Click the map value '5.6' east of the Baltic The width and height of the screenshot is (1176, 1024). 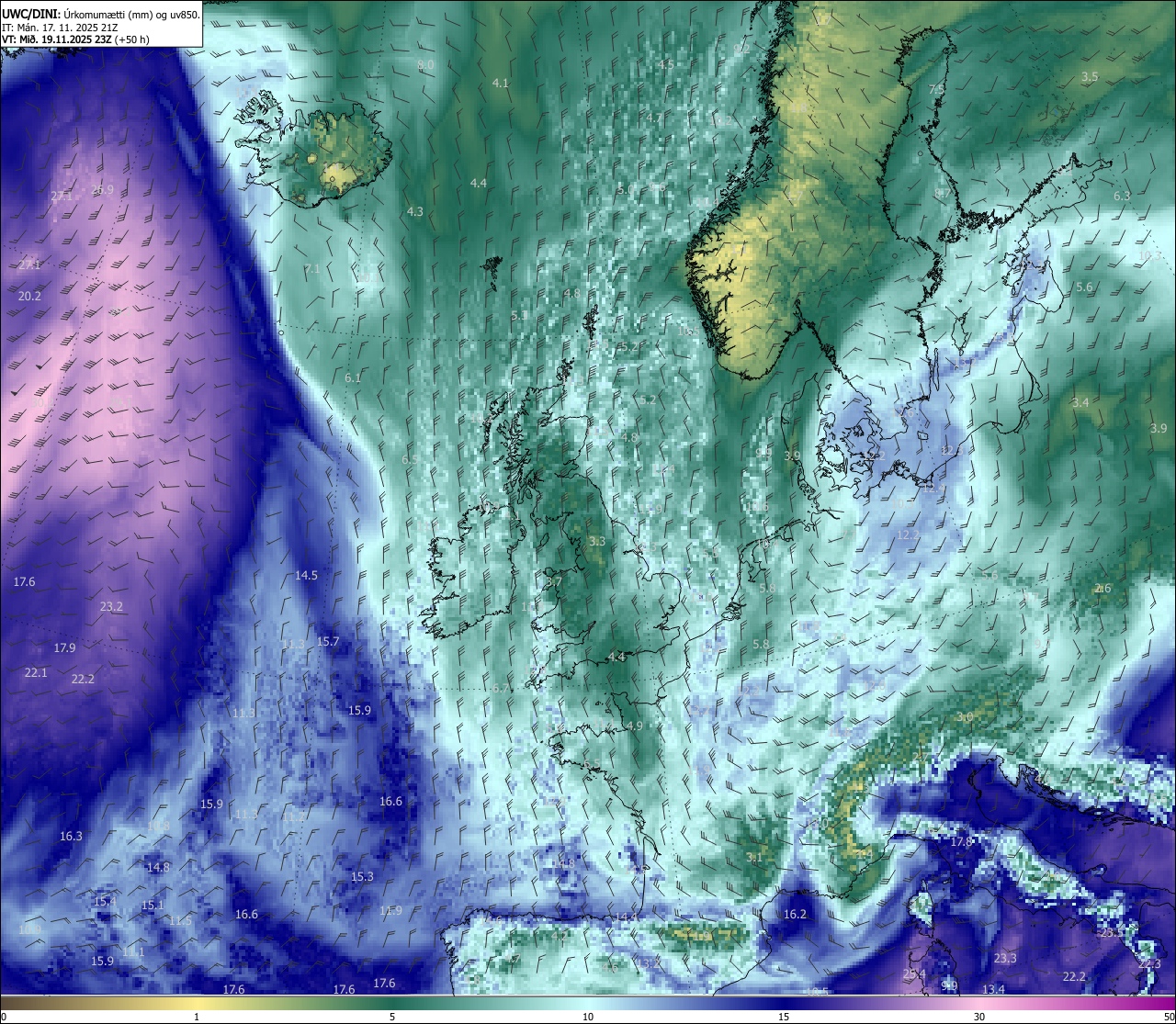(x=1084, y=287)
